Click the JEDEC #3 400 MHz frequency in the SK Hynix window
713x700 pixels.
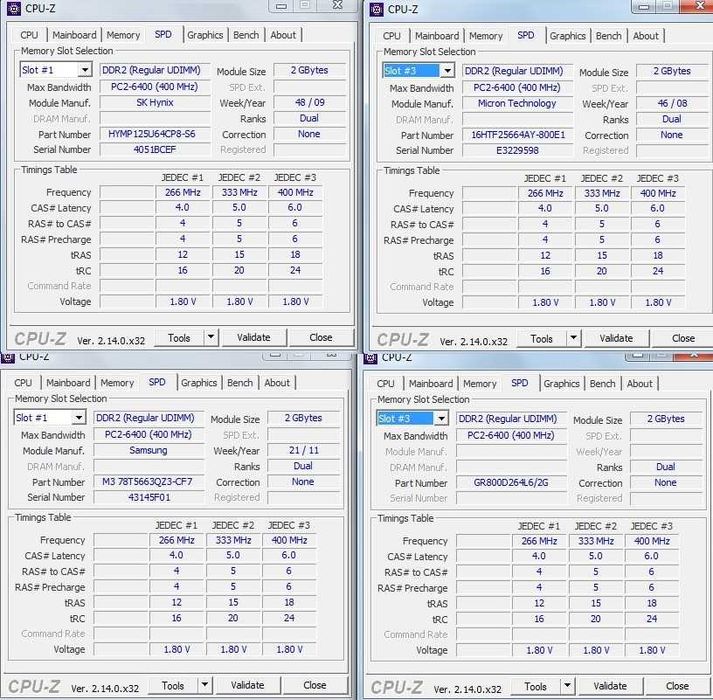coord(296,192)
